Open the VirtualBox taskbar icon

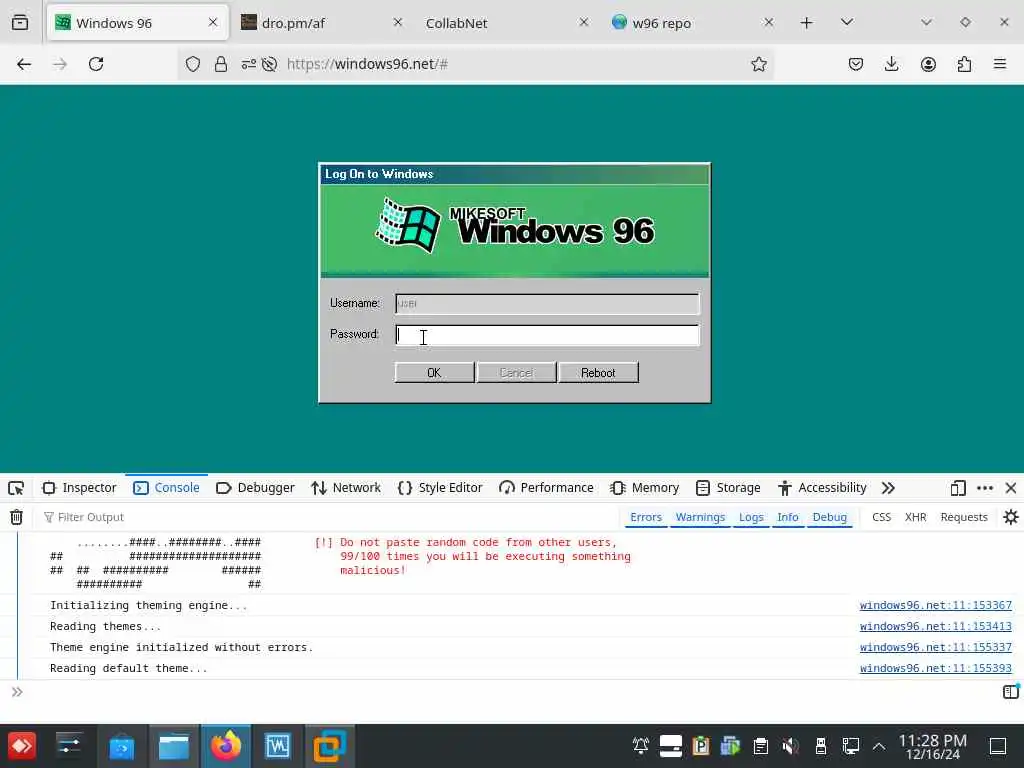coord(330,746)
